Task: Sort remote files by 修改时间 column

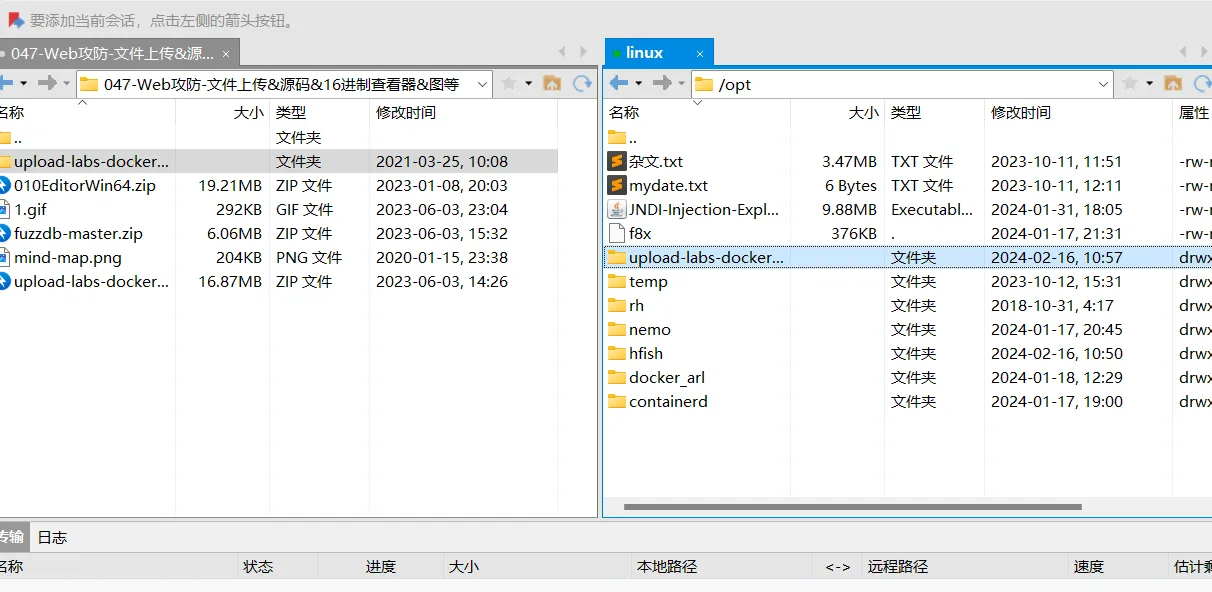Action: coord(1020,113)
